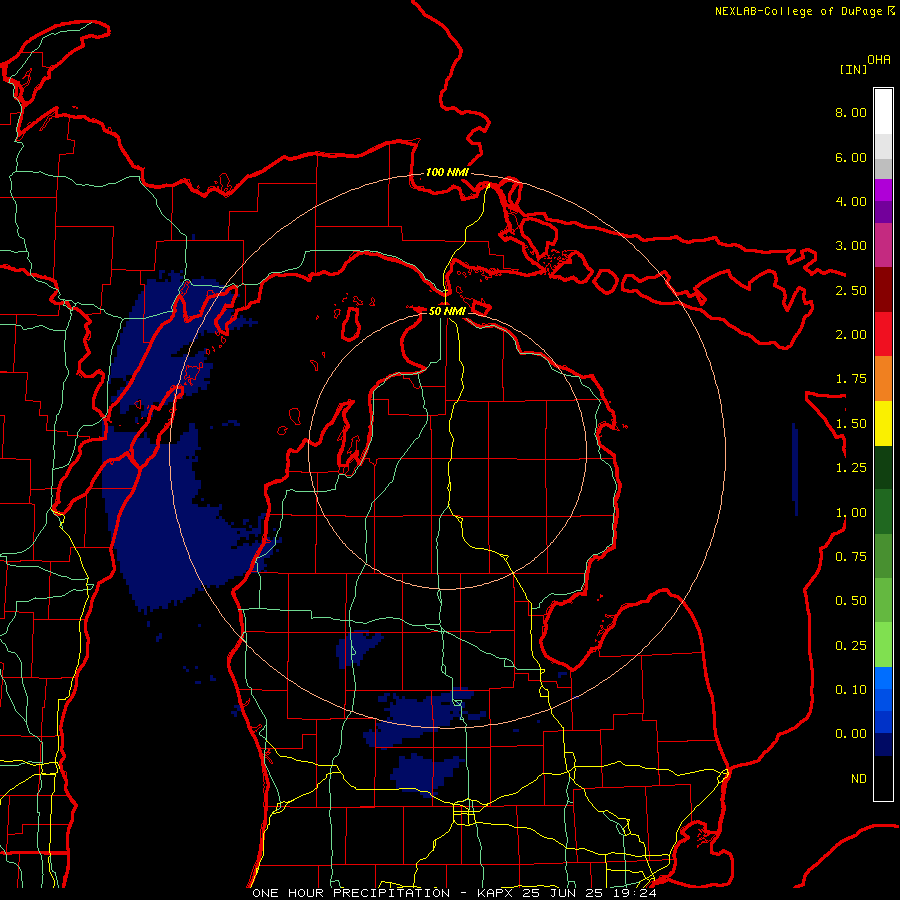The image size is (900, 900).
Task: Select the 0.00 legend value
Action: click(851, 734)
